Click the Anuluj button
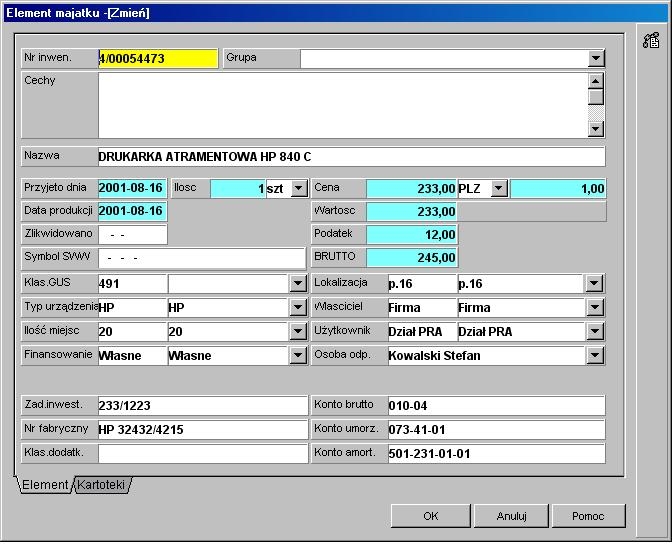The image size is (672, 547). (x=511, y=516)
